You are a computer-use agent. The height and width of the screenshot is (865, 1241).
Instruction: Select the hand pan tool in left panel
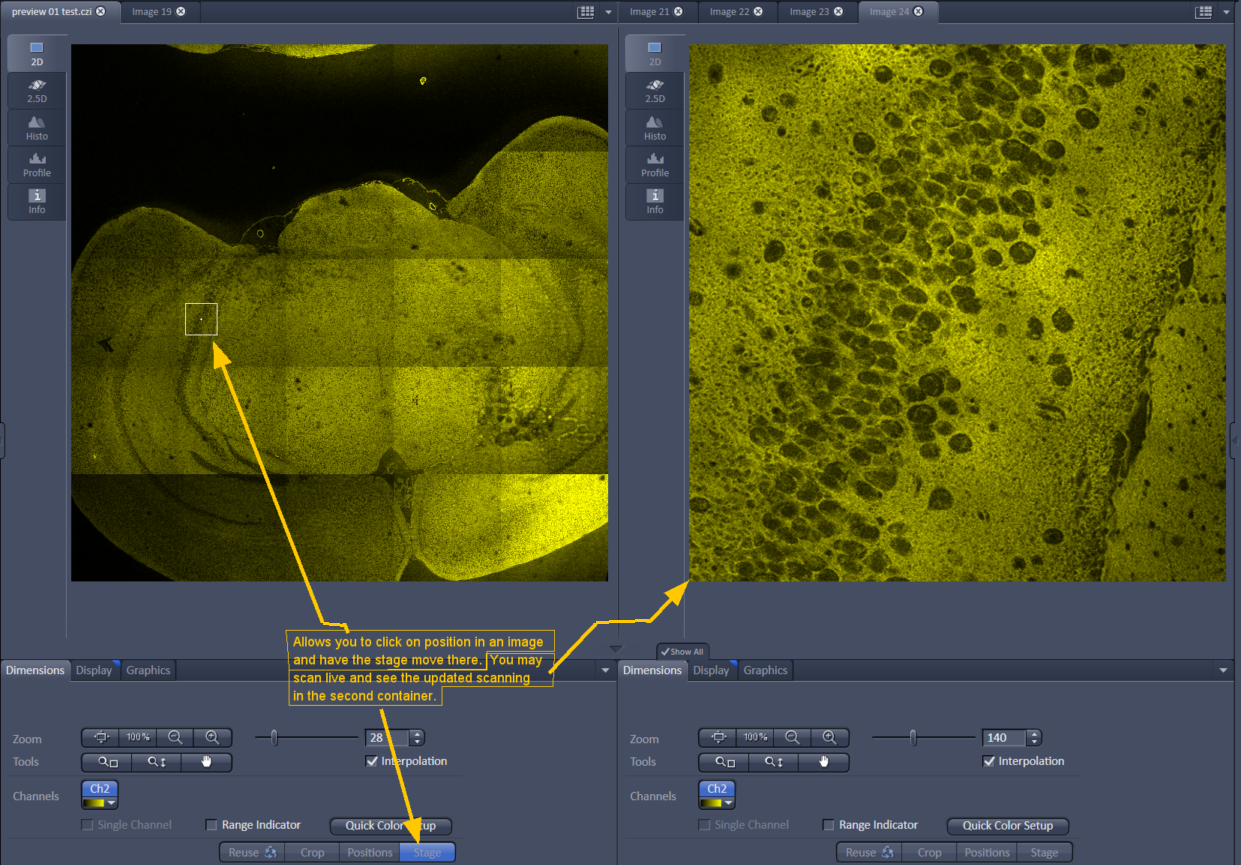[x=207, y=762]
